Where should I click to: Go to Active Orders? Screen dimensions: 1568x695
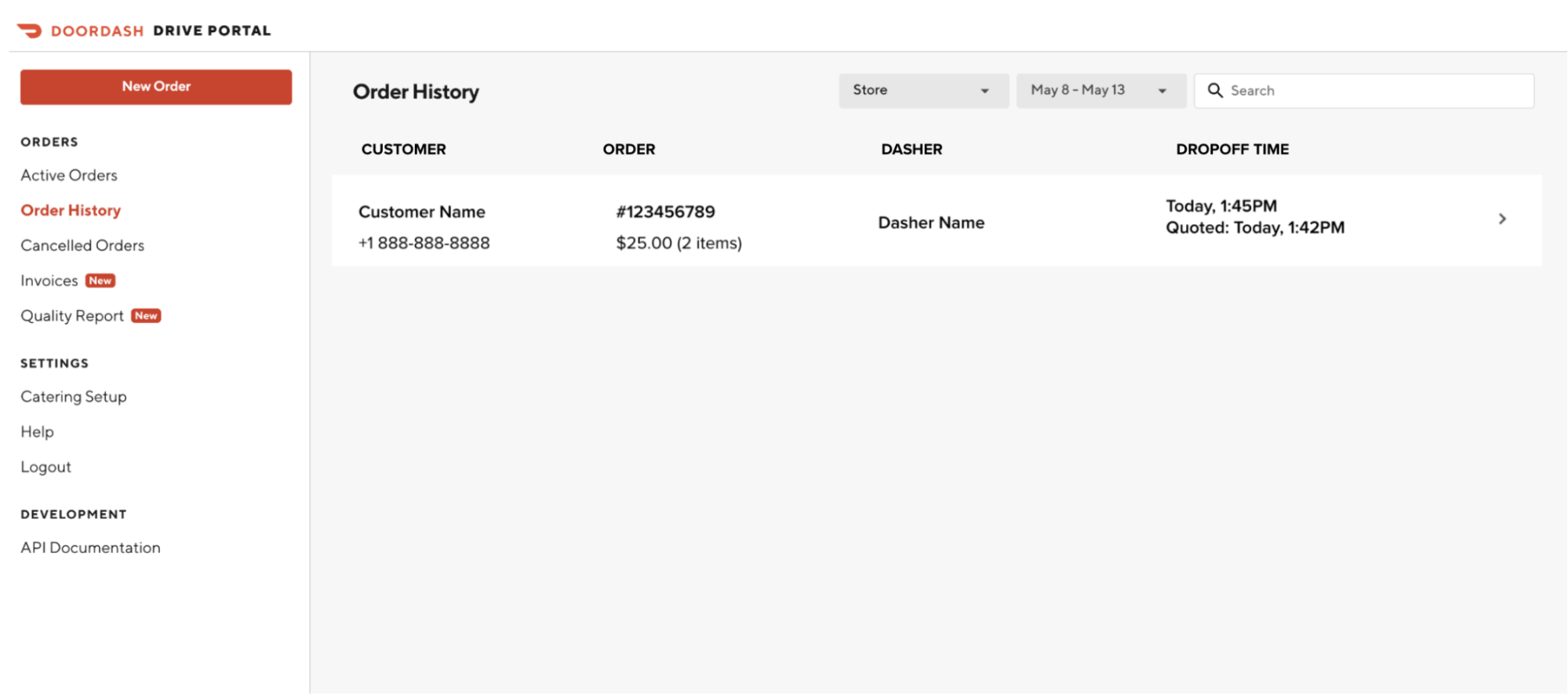pos(69,176)
